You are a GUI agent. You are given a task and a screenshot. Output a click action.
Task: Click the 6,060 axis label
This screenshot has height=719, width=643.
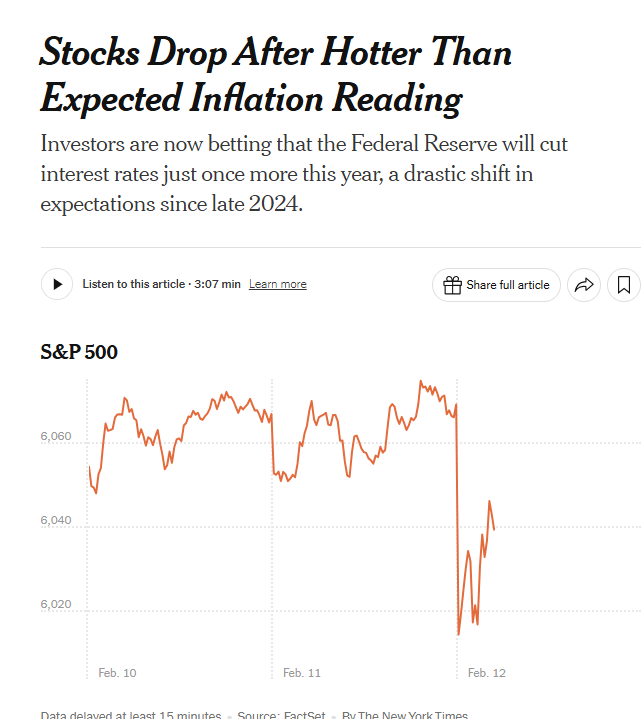(x=58, y=438)
